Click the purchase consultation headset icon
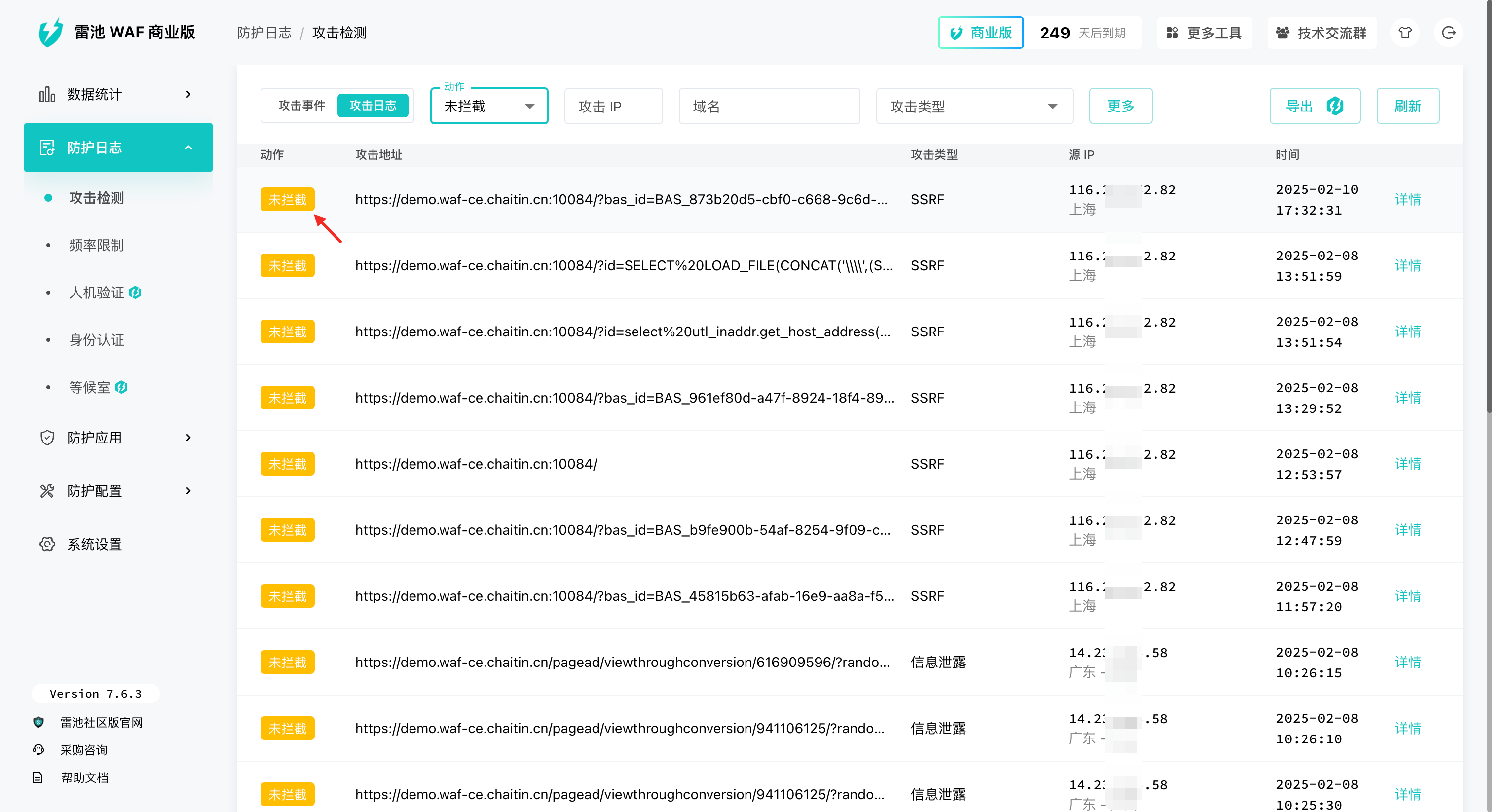This screenshot has width=1492, height=812. [x=38, y=749]
